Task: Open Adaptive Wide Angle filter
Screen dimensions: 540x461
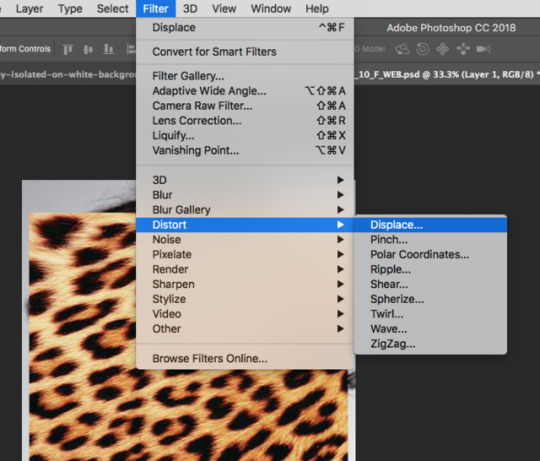Action: coord(245,91)
